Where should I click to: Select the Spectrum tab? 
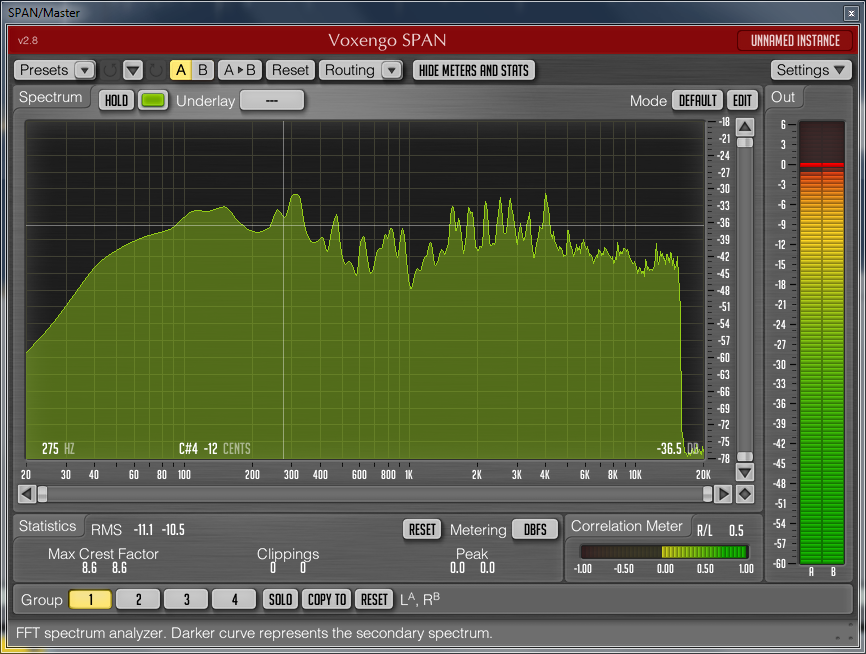coord(50,97)
